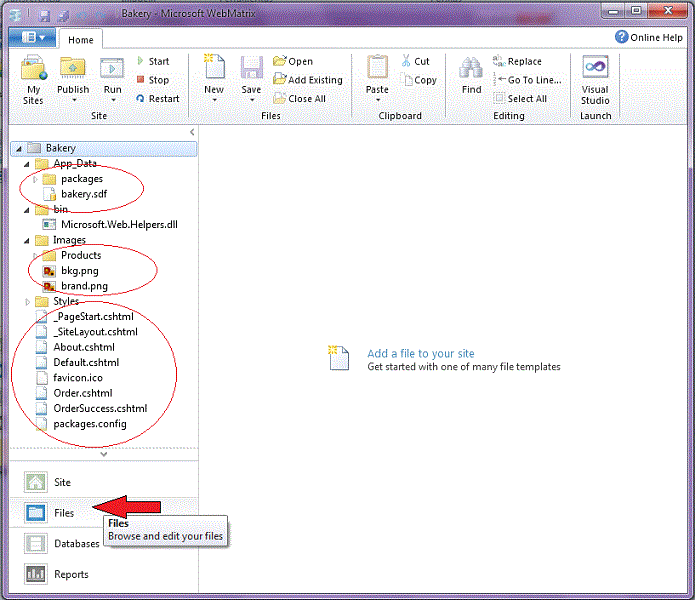Collapse the App_Data folder
Screen dimensions: 695x600
tap(27, 164)
